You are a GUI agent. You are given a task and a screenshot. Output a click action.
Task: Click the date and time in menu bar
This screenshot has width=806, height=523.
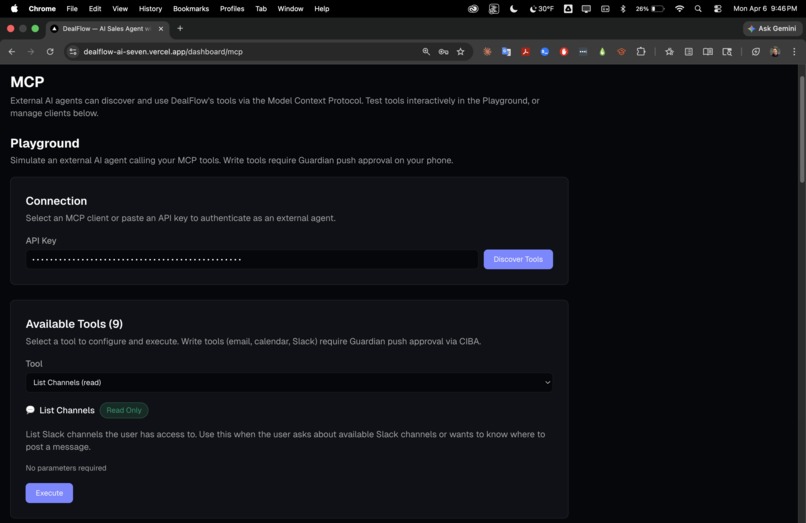coord(765,9)
